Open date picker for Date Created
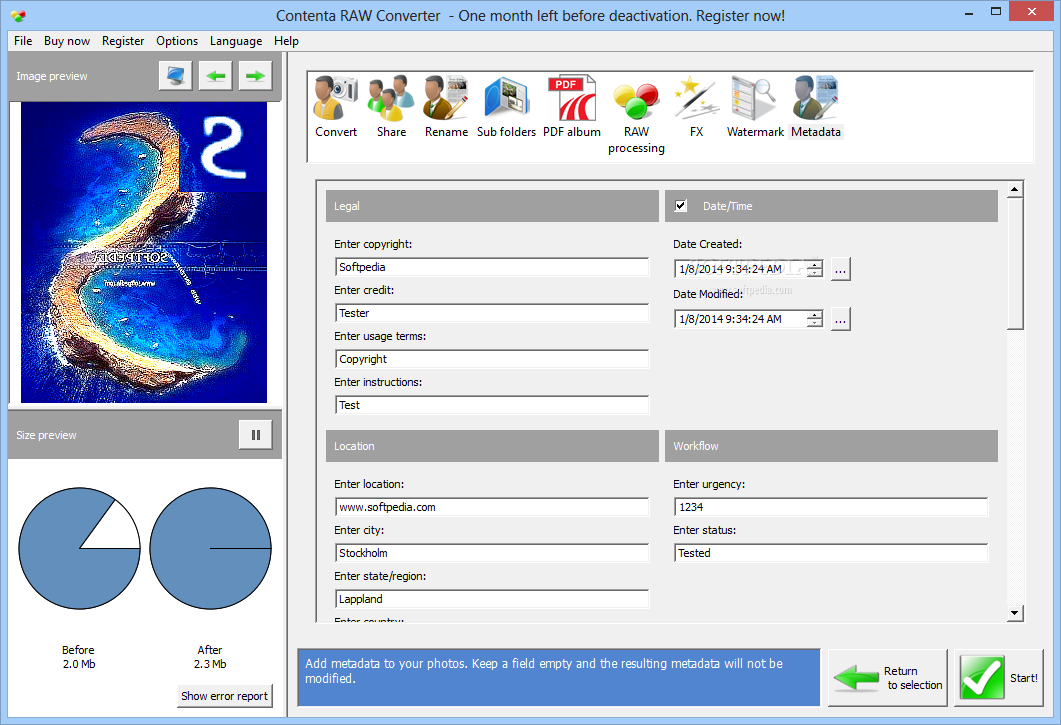The image size is (1061, 725). click(840, 269)
